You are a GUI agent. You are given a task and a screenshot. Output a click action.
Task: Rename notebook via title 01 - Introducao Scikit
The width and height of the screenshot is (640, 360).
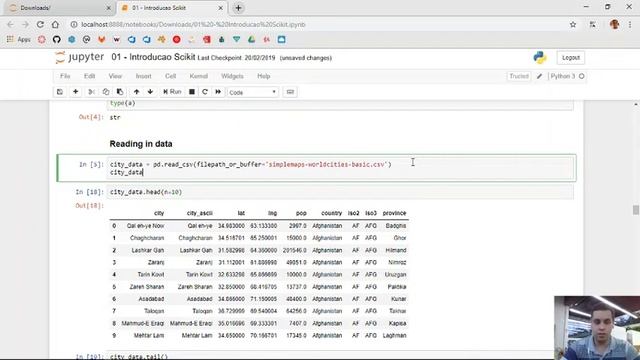pyautogui.click(x=153, y=57)
